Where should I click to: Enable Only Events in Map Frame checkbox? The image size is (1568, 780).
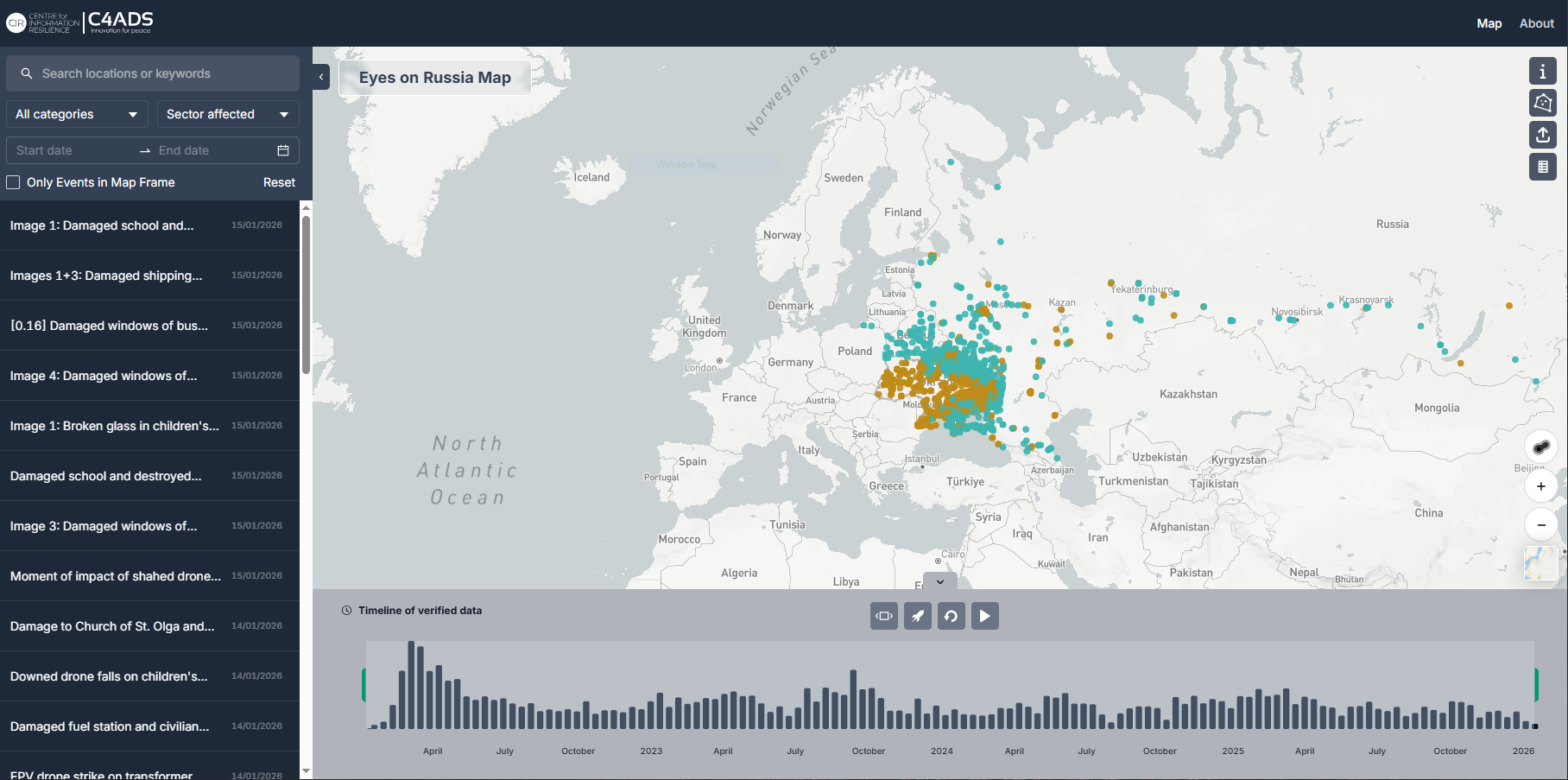coord(14,182)
